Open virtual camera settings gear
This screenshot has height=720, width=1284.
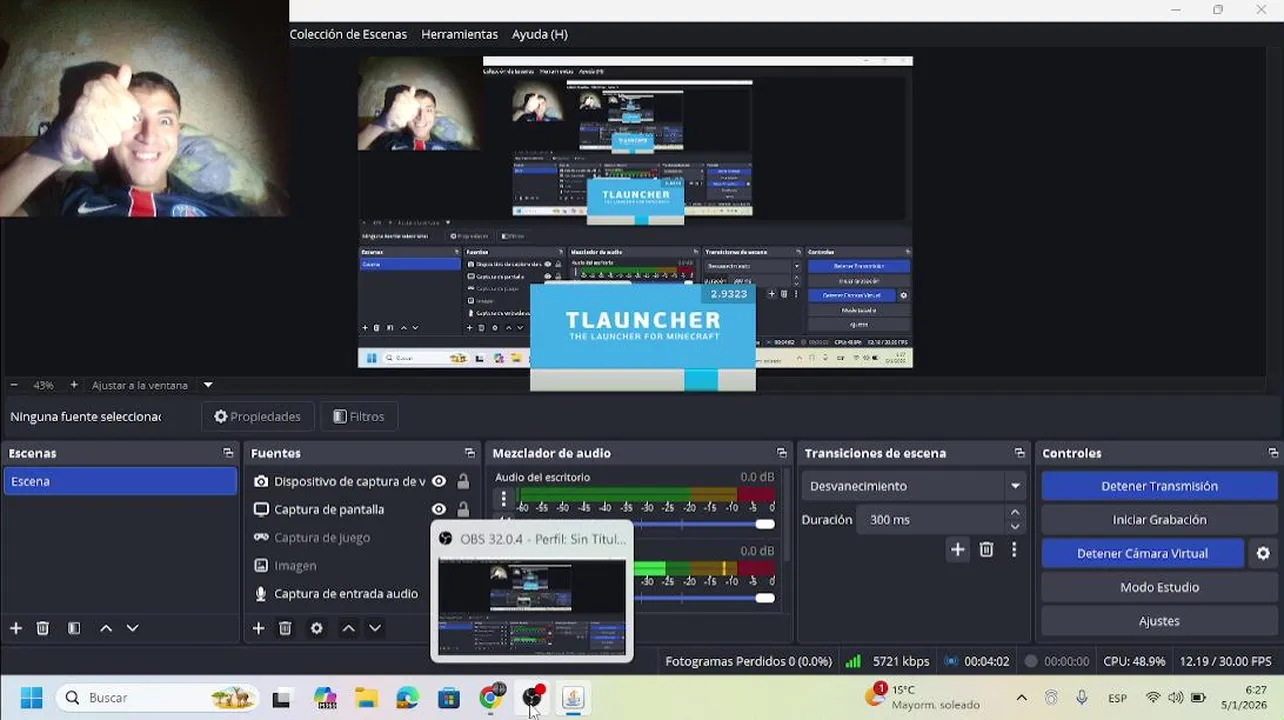coord(1263,553)
